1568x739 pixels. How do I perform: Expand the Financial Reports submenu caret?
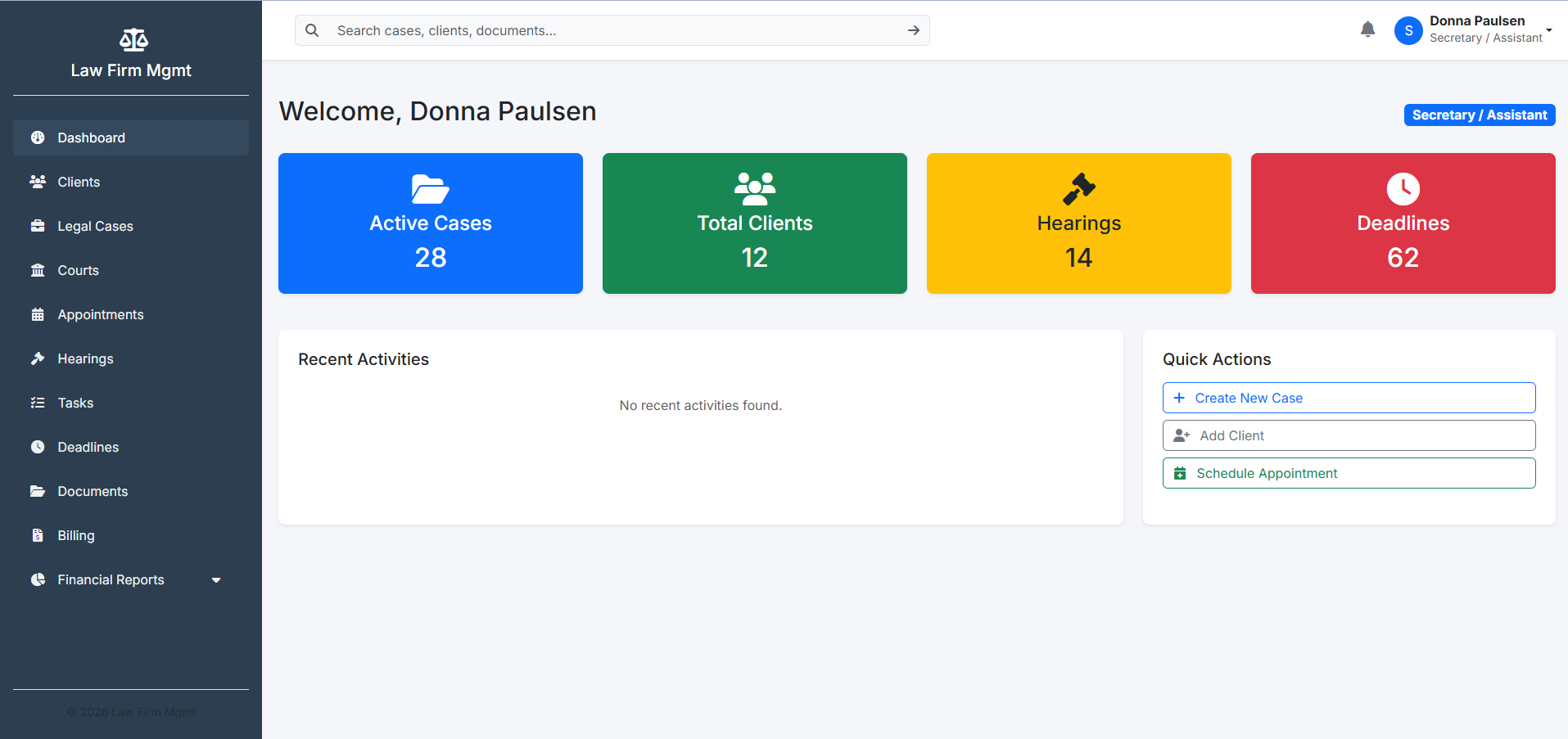point(216,580)
